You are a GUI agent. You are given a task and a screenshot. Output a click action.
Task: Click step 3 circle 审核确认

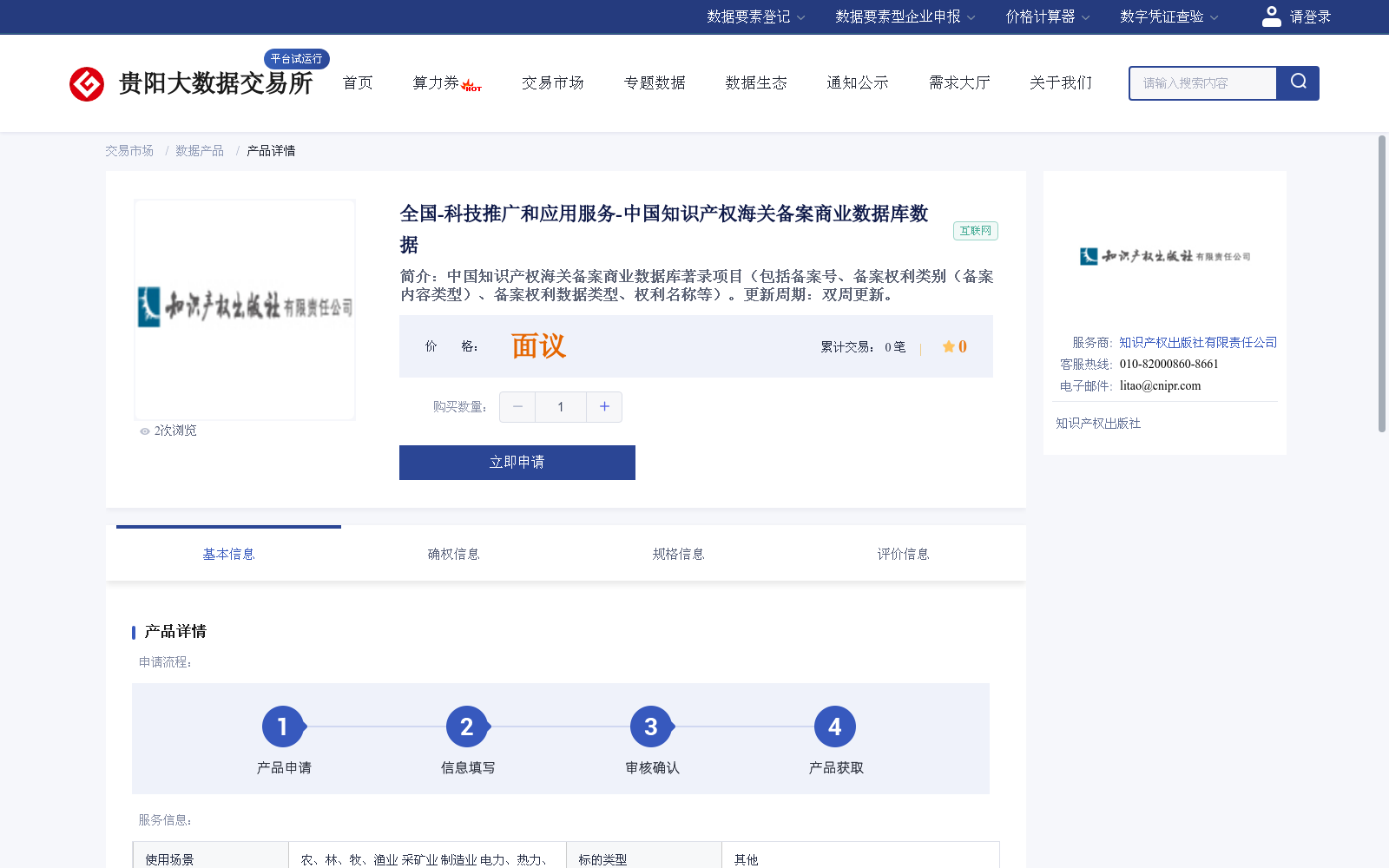pos(651,727)
